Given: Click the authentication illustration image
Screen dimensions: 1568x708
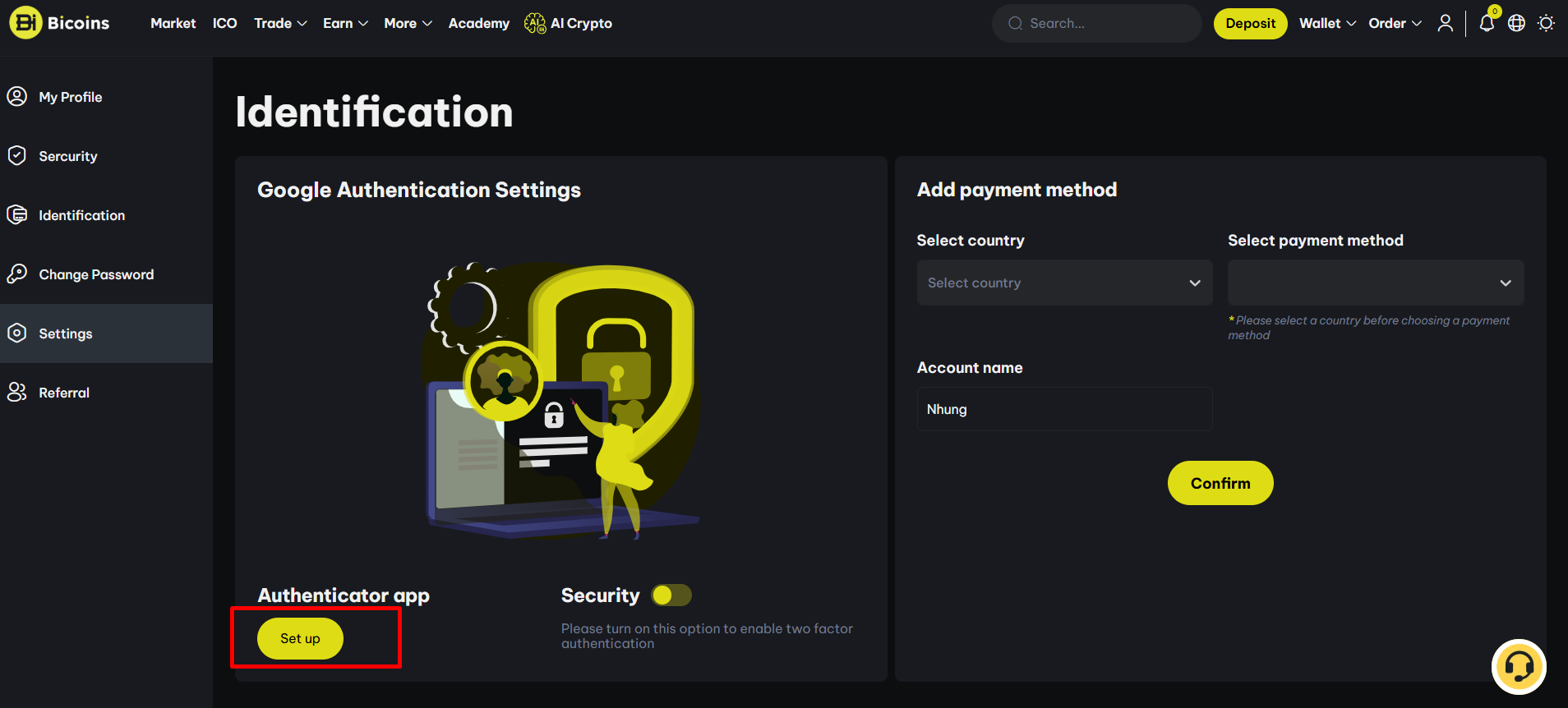Looking at the screenshot, I should [561, 401].
